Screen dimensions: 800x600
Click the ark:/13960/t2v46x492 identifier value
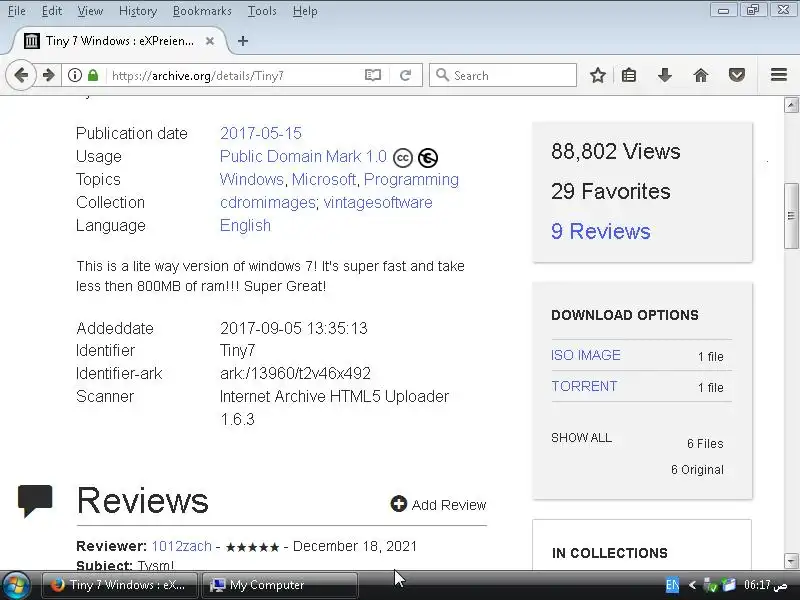point(295,373)
